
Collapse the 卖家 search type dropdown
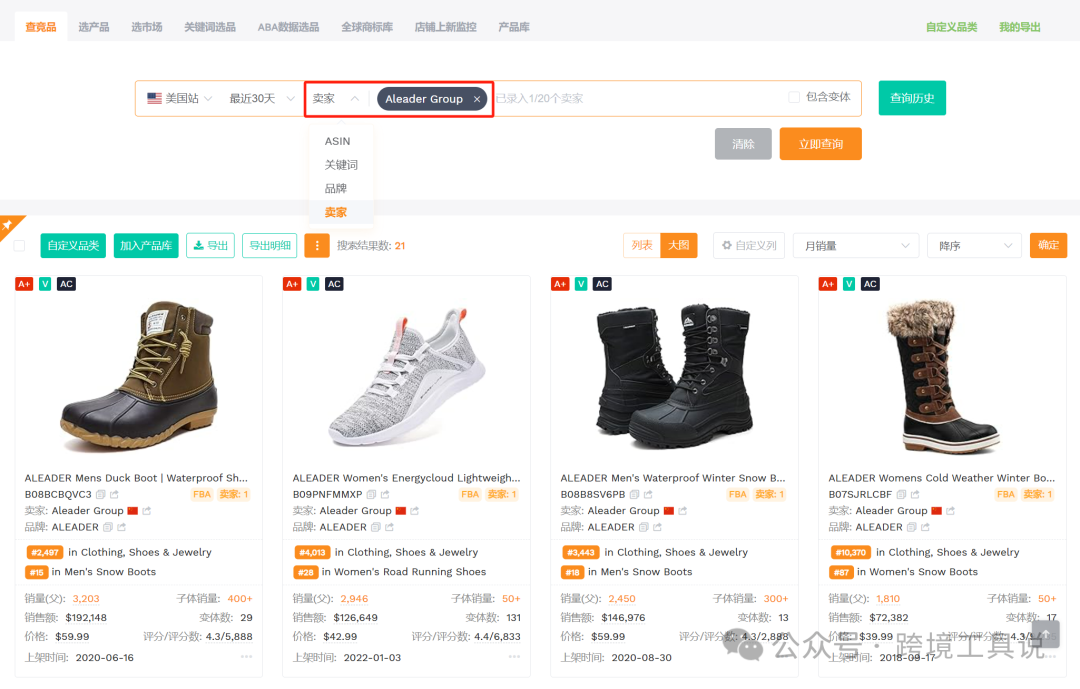pos(336,99)
